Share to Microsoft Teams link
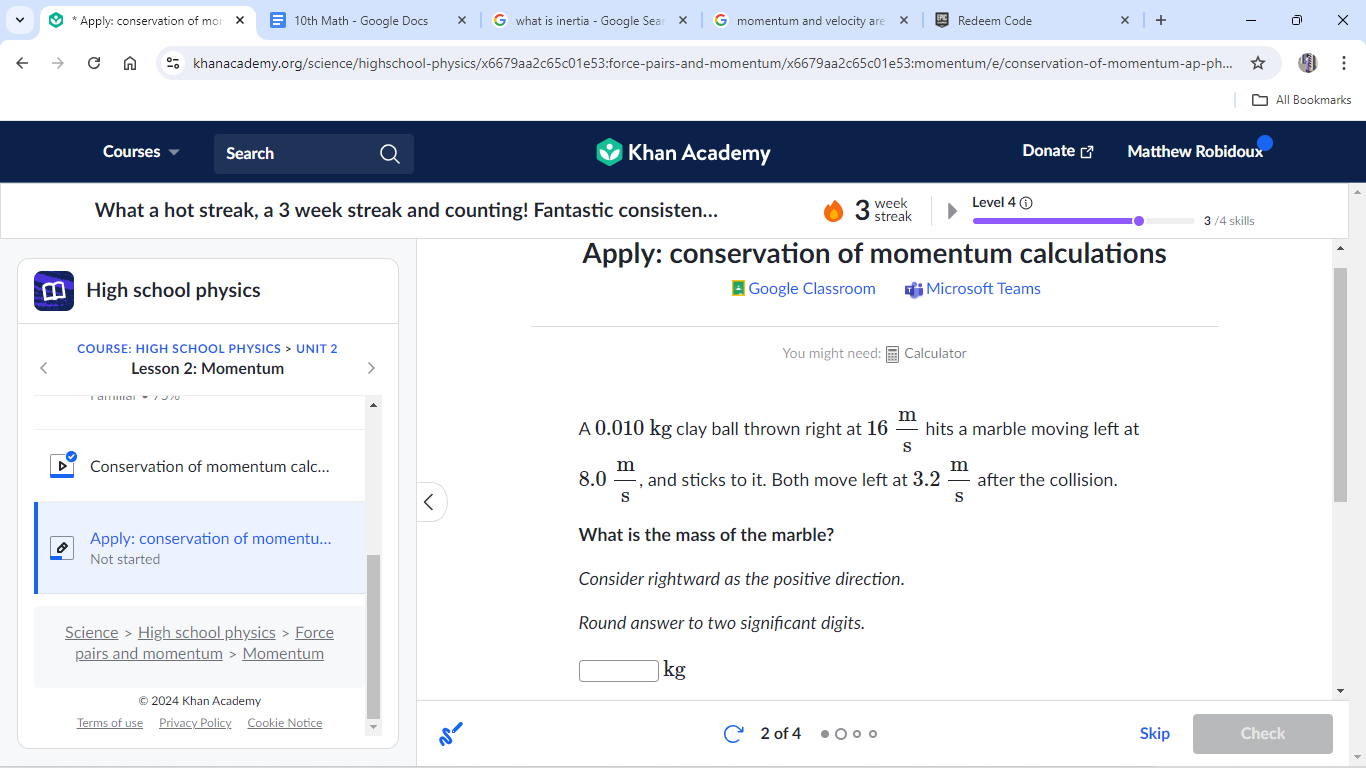The width and height of the screenshot is (1366, 768). [x=973, y=289]
